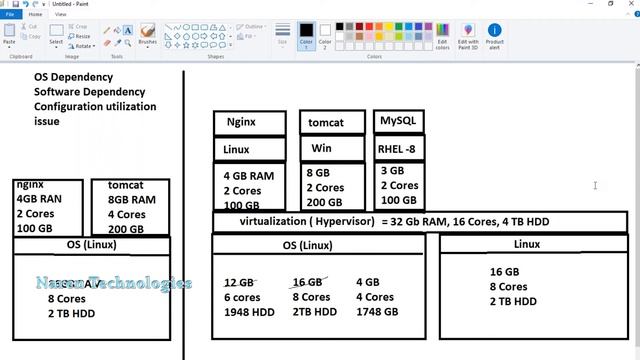Choose the Five-point star shape

click(x=186, y=45)
